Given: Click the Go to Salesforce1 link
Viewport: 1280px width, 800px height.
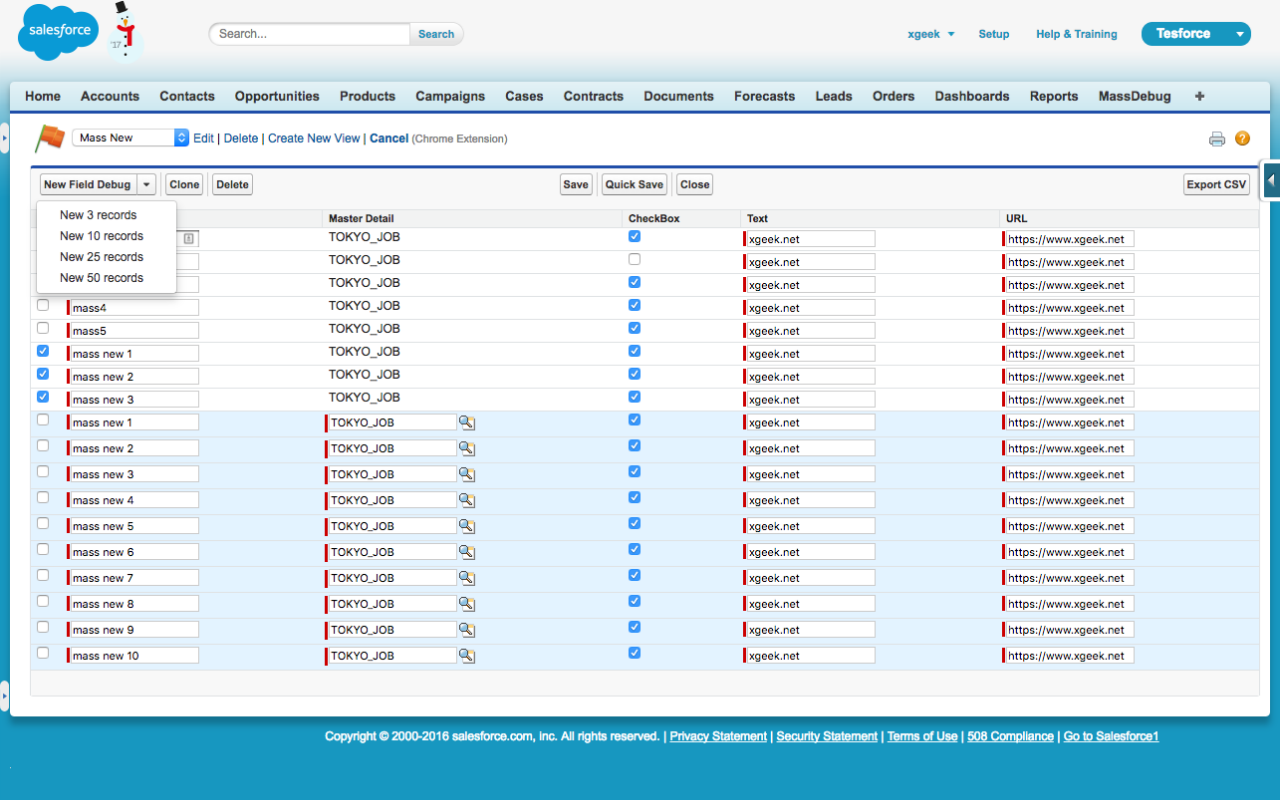Looking at the screenshot, I should tap(1111, 736).
